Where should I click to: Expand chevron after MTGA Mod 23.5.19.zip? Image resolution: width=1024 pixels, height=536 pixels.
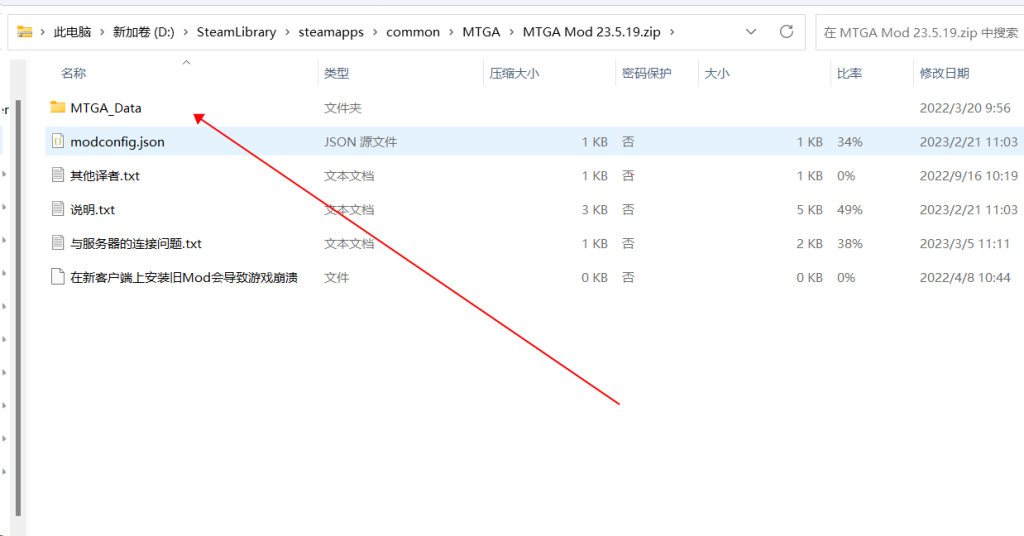[672, 32]
